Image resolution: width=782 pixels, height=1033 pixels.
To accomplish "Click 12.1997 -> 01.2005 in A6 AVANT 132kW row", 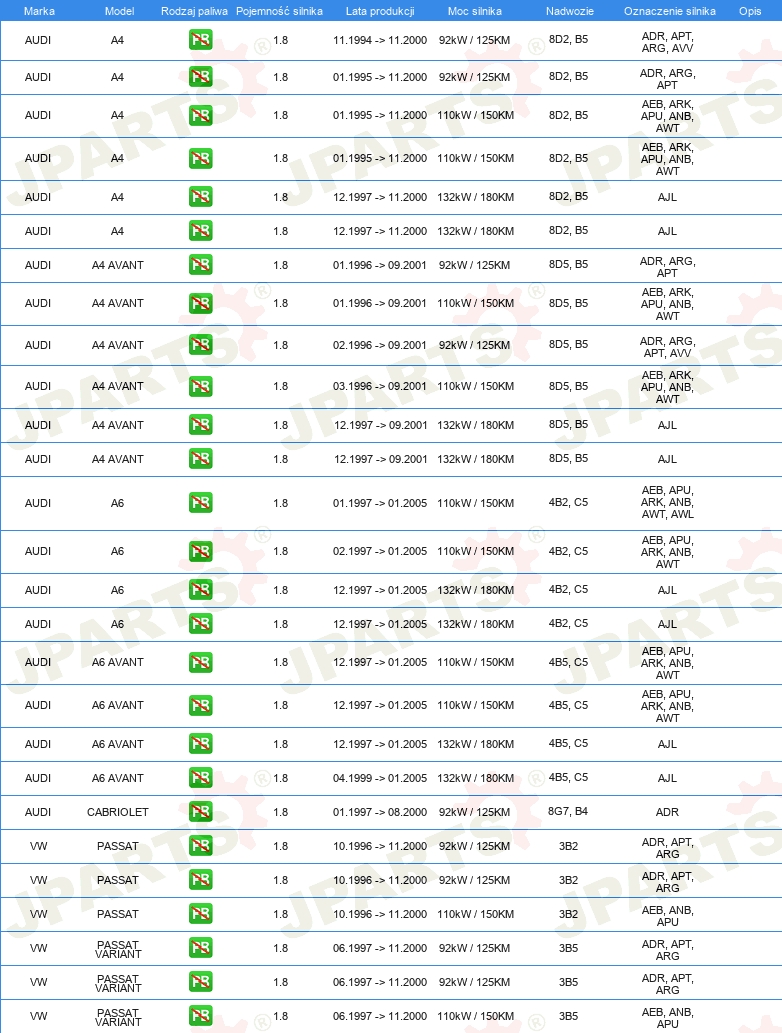I will 380,744.
